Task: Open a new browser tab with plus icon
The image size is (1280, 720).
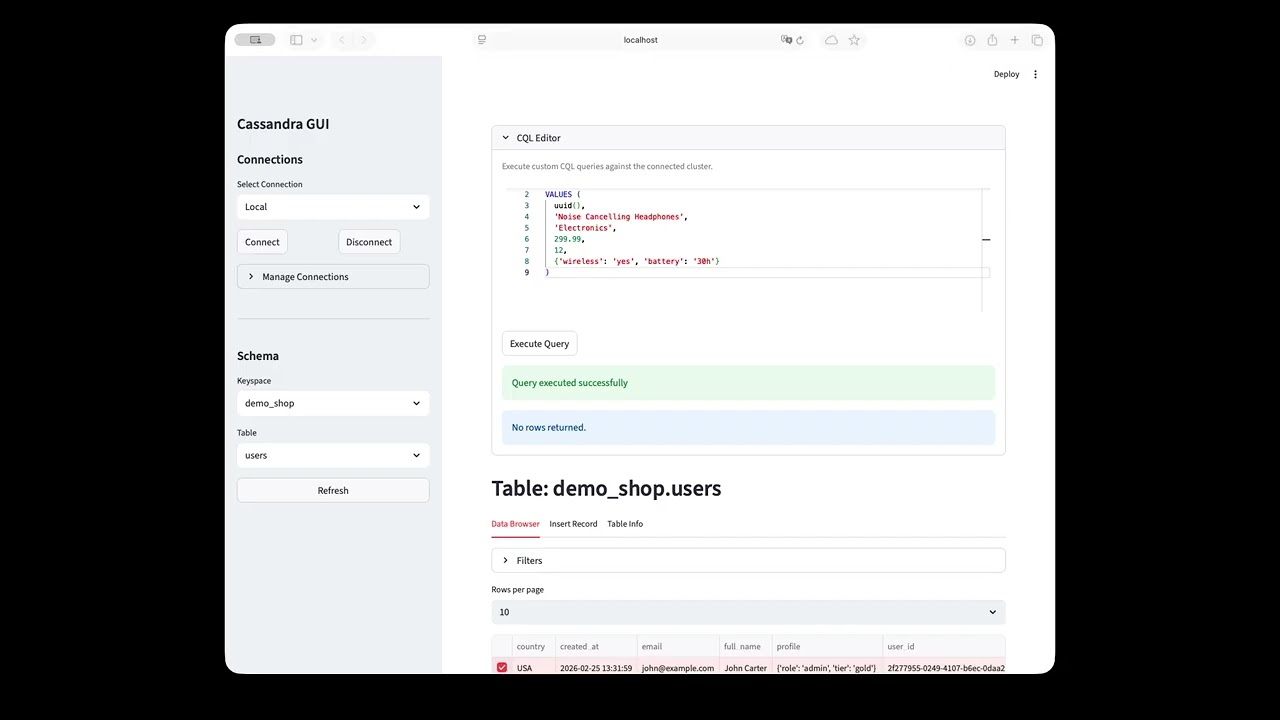Action: point(1014,40)
